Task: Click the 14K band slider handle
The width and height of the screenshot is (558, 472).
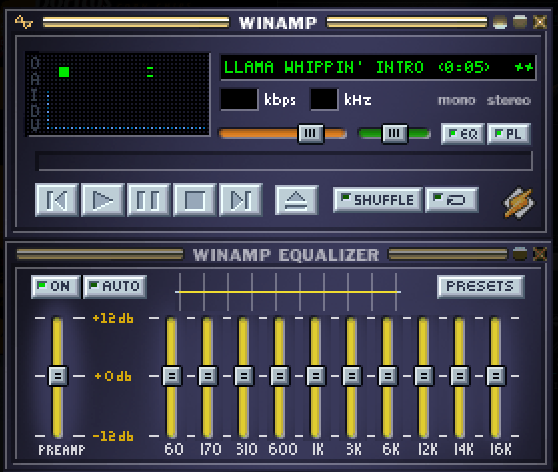Action: 460,376
